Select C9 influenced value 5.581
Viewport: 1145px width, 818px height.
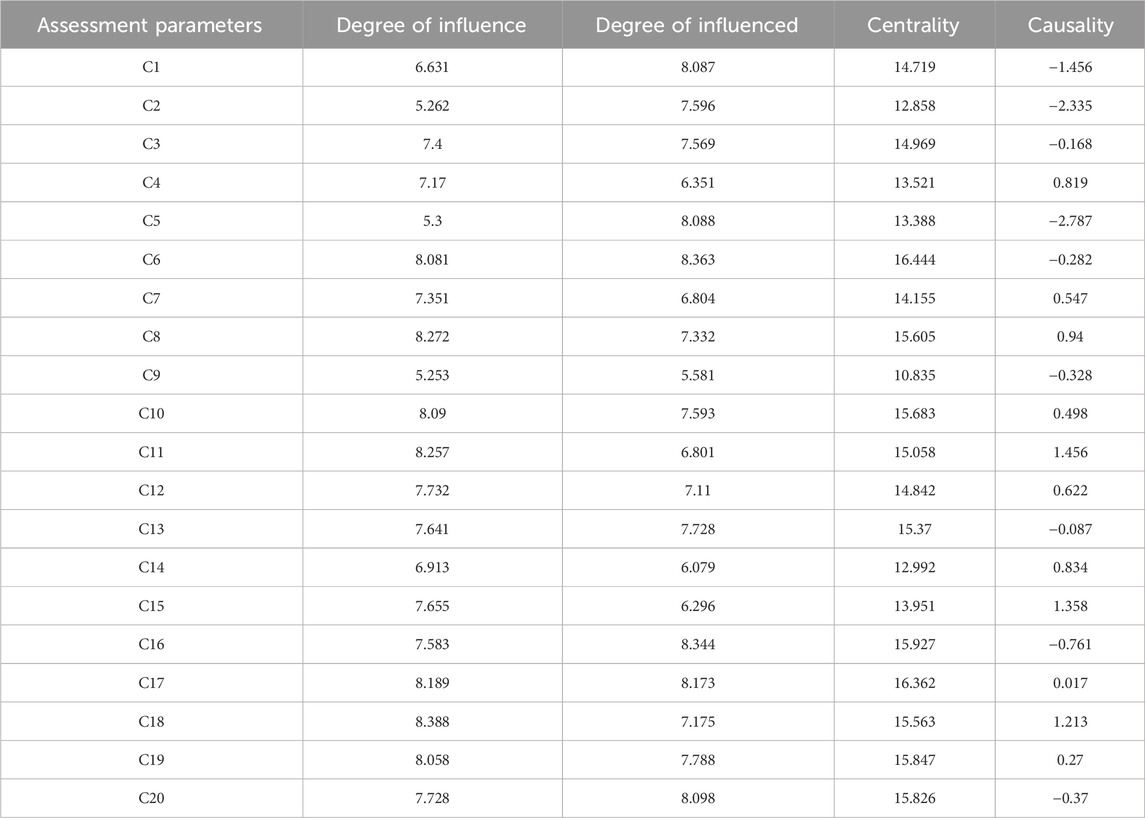(x=697, y=375)
